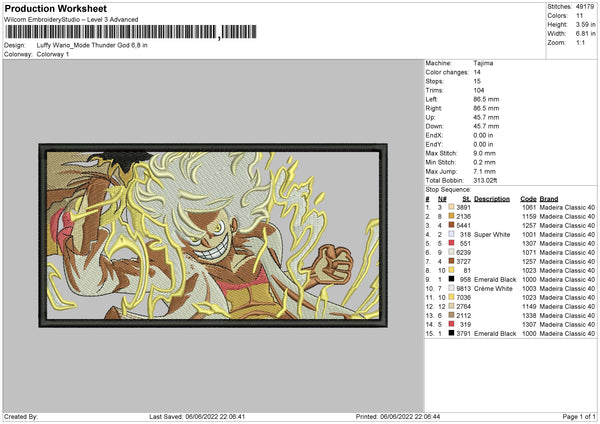Select the red swatch beside stitch count 551
The height and width of the screenshot is (424, 600).
pyautogui.click(x=451, y=243)
